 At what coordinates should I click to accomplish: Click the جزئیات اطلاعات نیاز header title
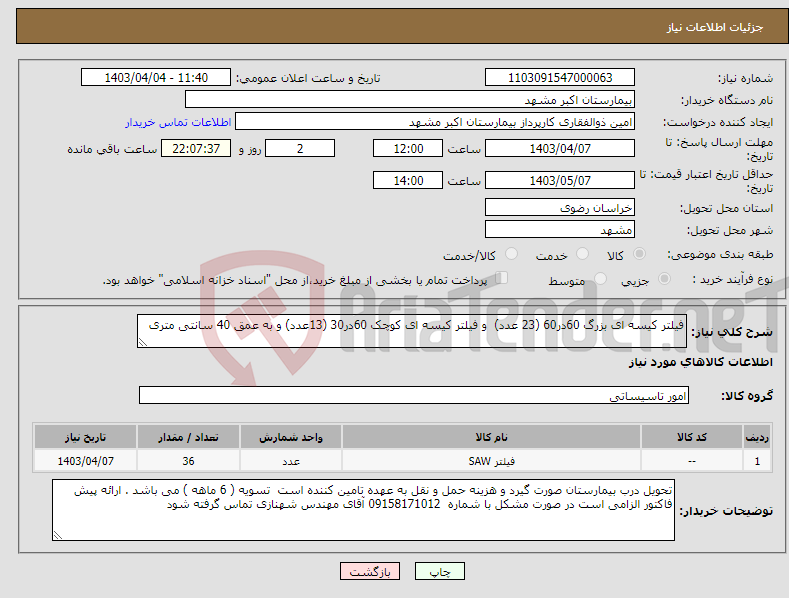click(715, 27)
